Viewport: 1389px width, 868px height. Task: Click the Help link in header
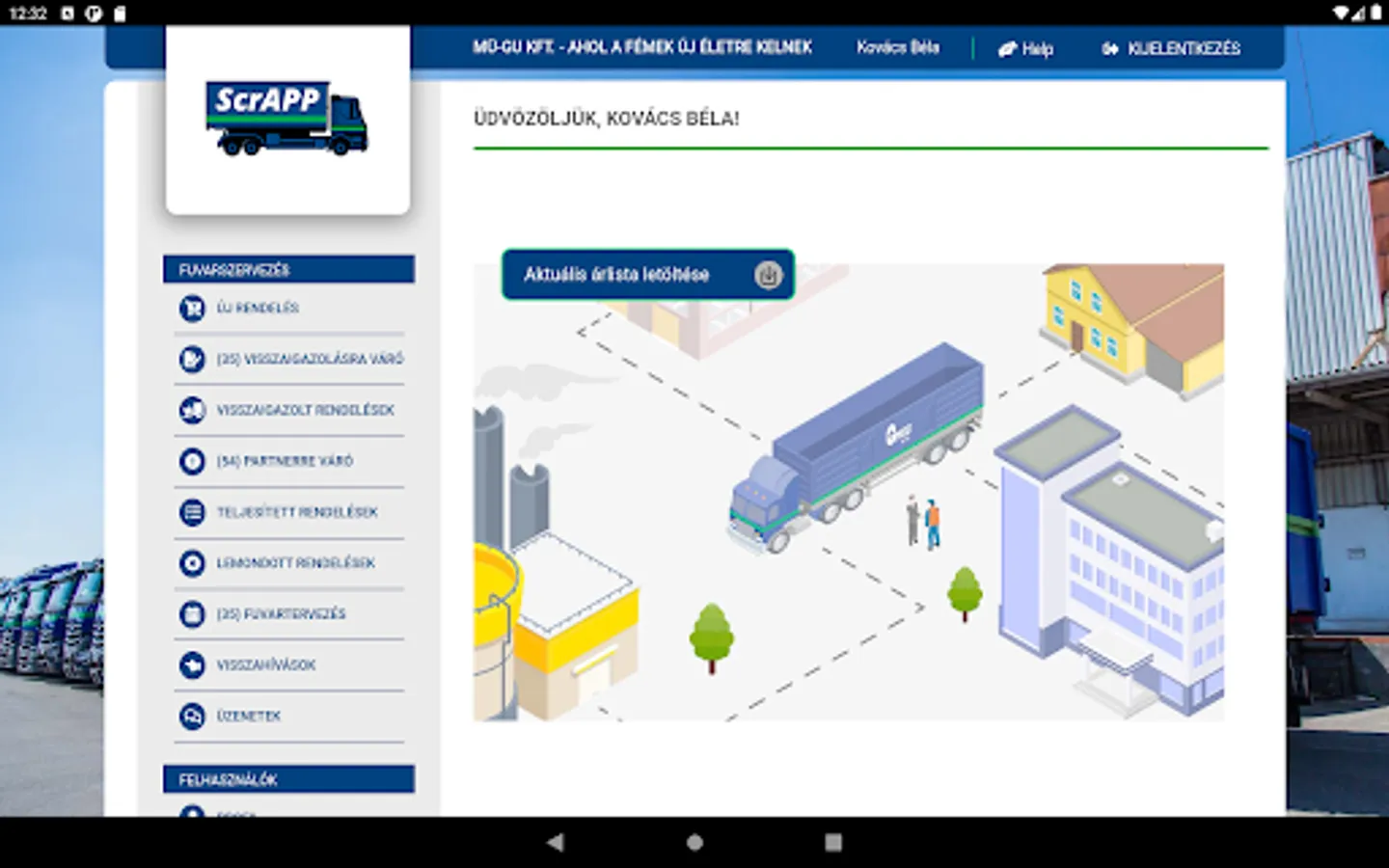click(x=1025, y=48)
